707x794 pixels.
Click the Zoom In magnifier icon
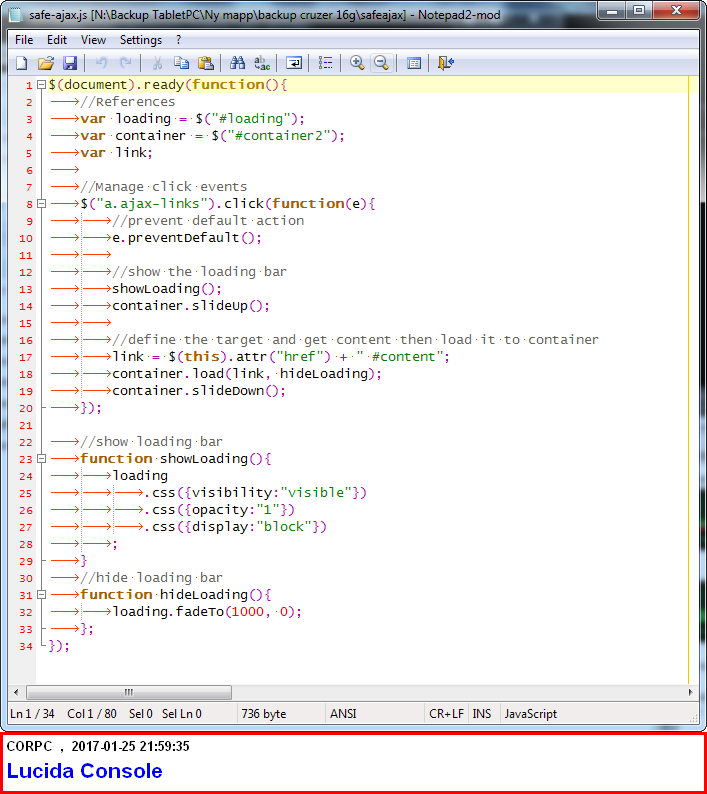(x=357, y=63)
